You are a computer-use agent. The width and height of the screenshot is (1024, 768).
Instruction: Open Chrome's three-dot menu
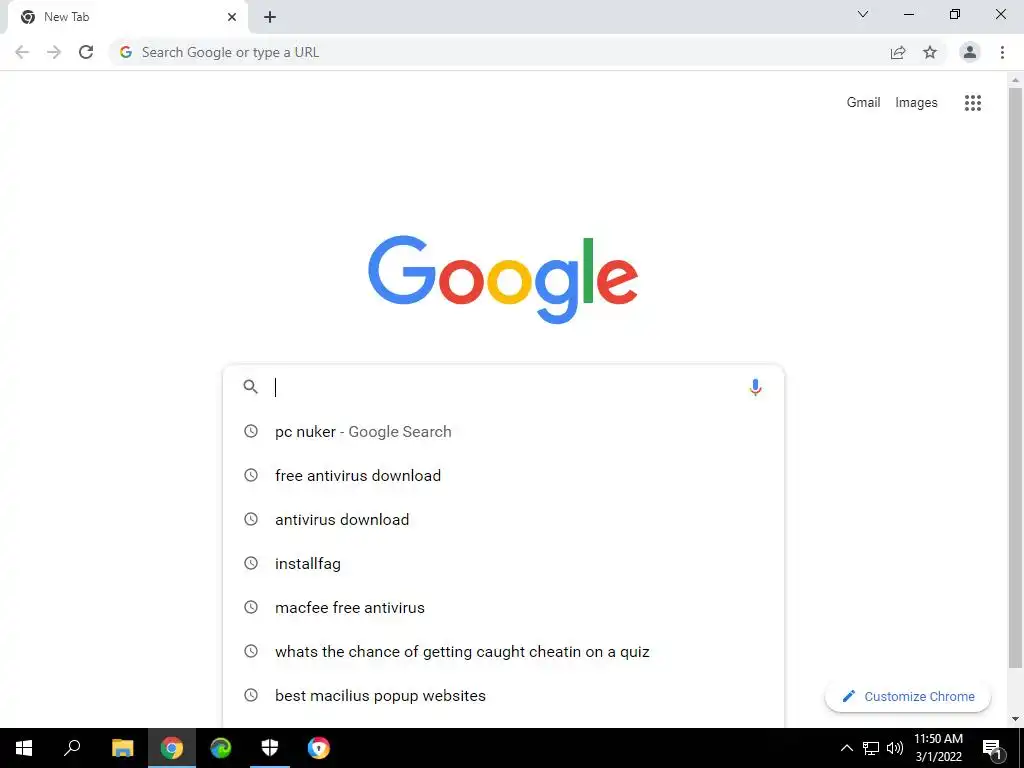(1002, 52)
